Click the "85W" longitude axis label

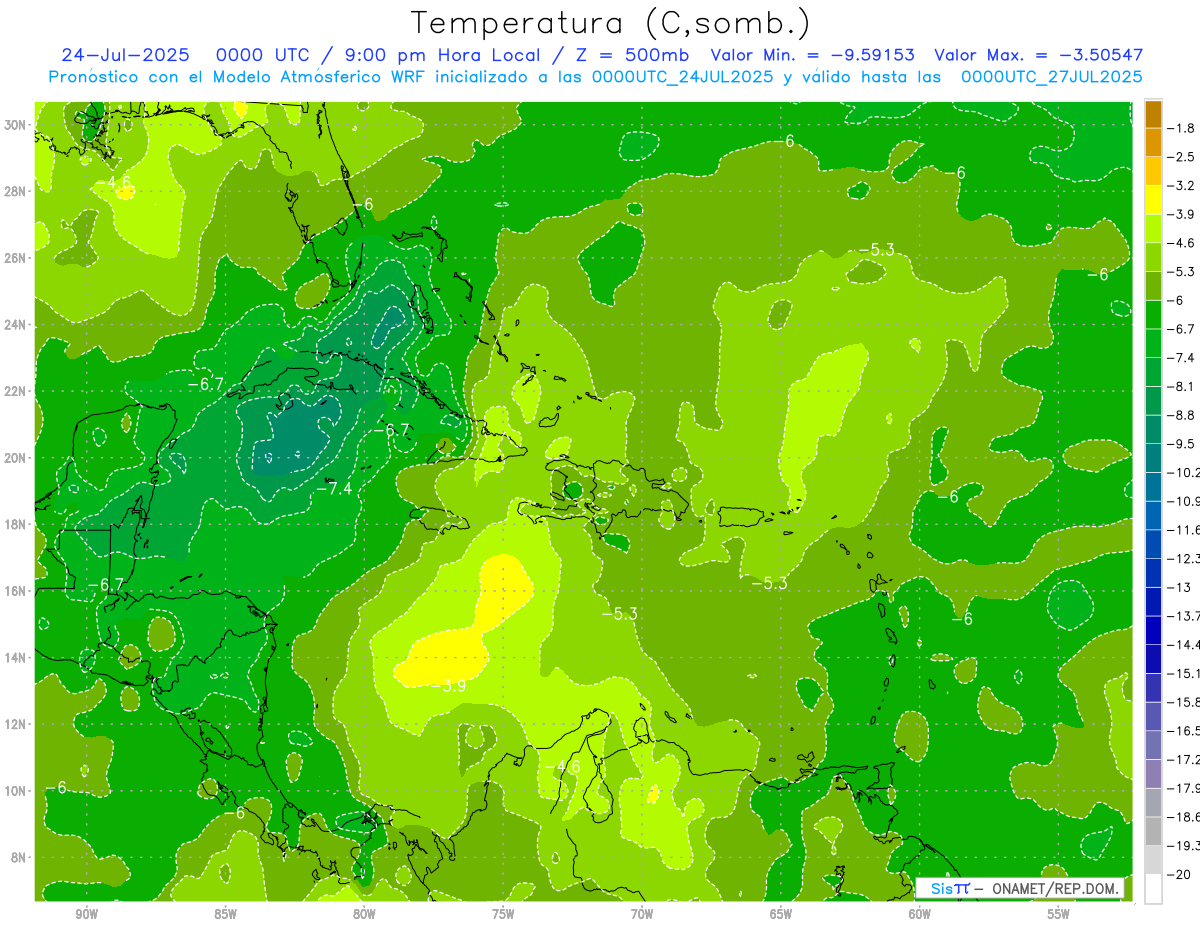coord(225,914)
